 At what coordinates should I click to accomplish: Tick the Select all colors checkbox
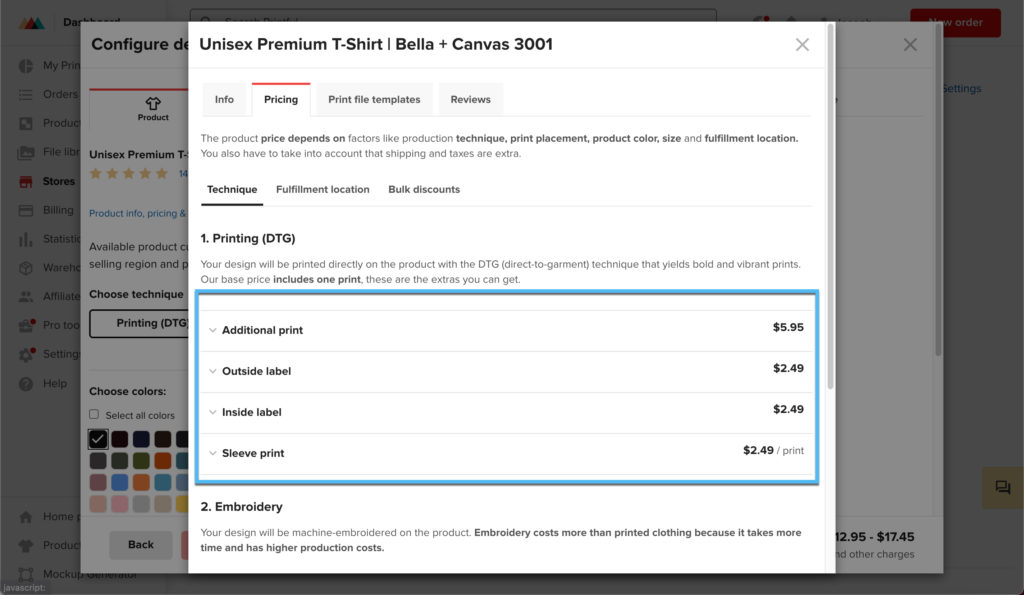point(94,414)
